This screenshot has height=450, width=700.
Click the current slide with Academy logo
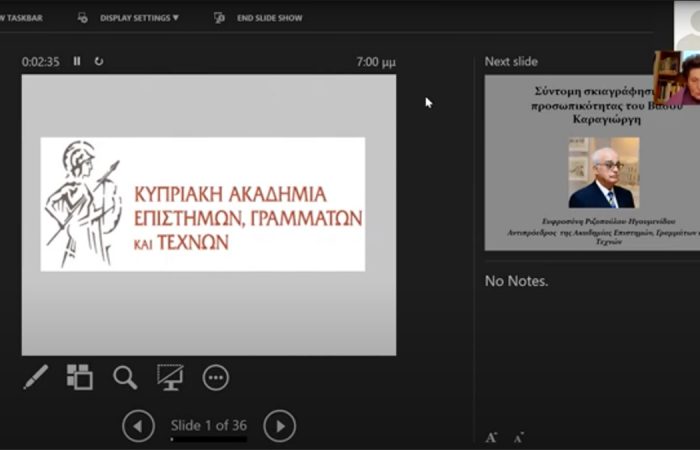[x=208, y=214]
